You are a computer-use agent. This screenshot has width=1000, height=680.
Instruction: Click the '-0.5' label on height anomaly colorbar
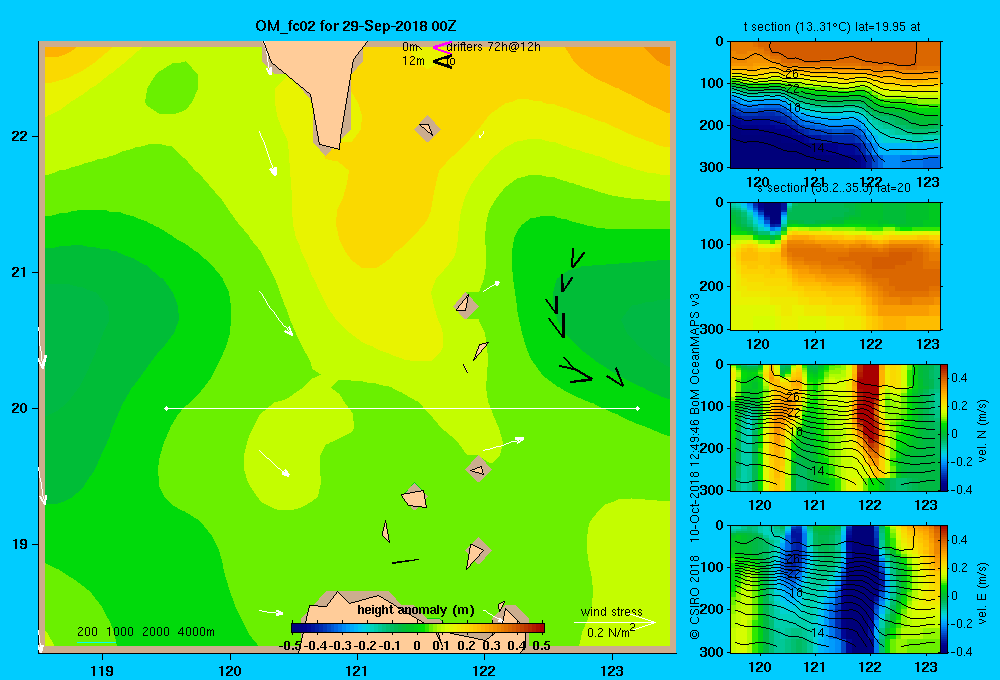pyautogui.click(x=290, y=645)
